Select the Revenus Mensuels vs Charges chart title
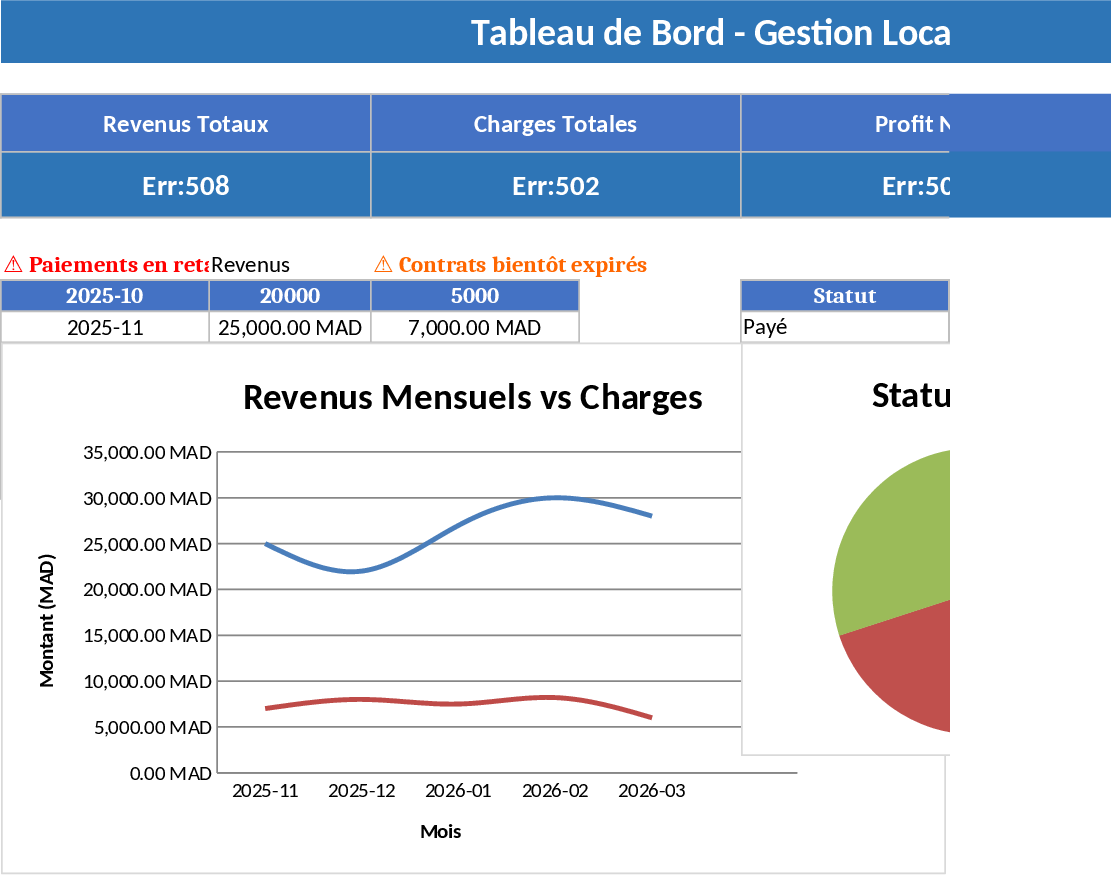 (x=472, y=398)
